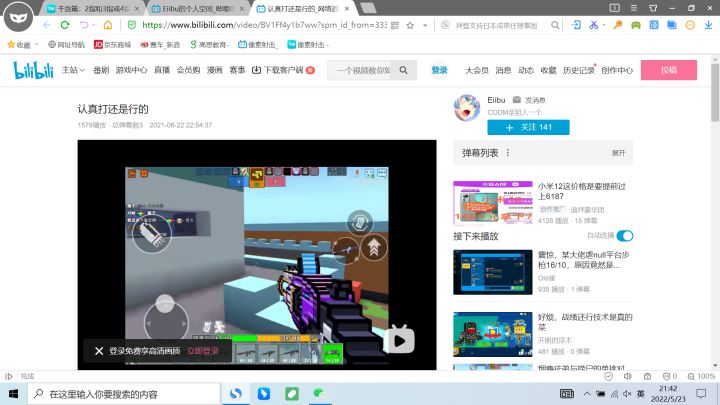
Task: Click the pink 投稿 button
Action: pyautogui.click(x=669, y=70)
